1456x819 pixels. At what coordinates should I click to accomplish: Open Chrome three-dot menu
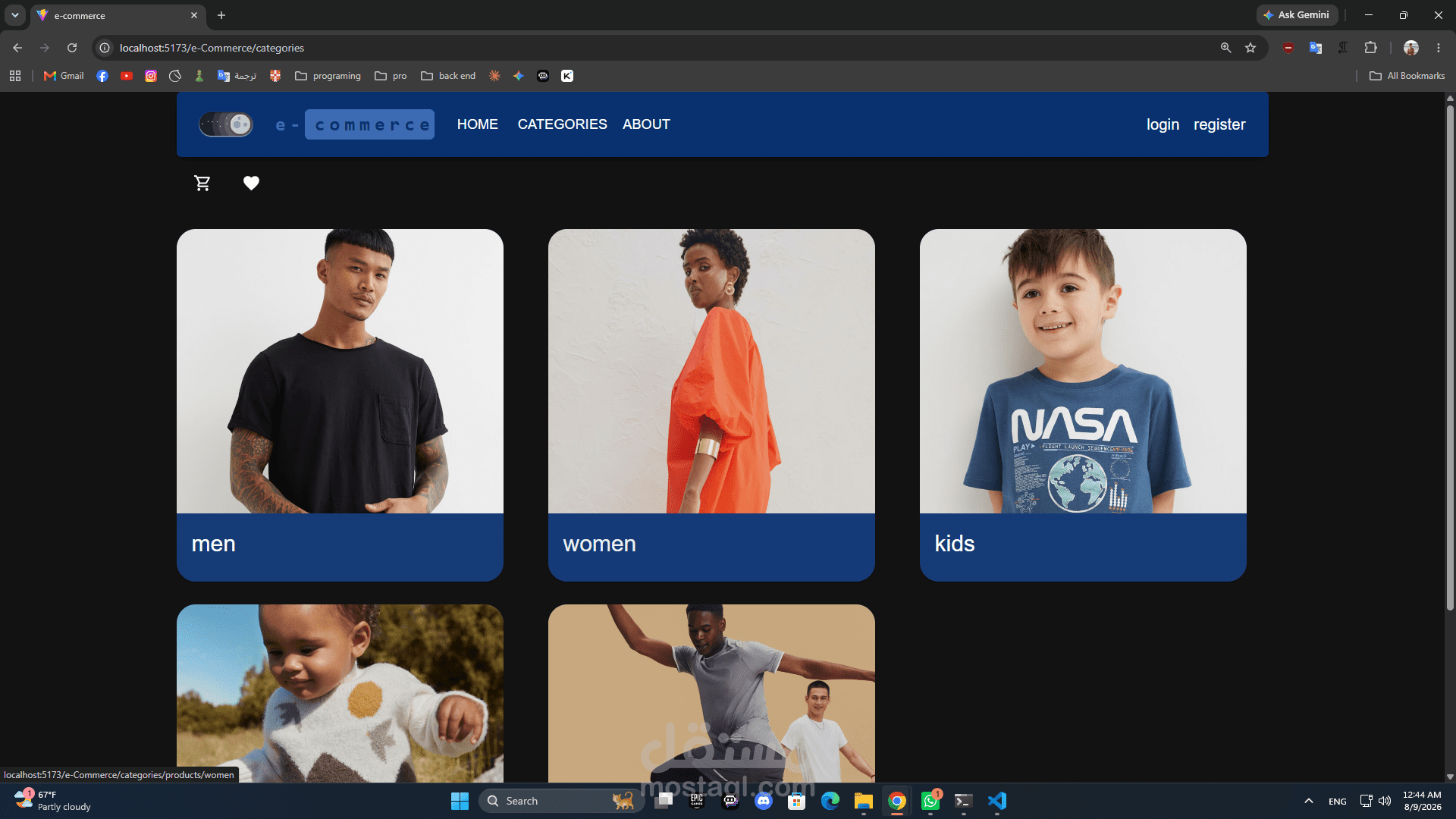click(1439, 48)
